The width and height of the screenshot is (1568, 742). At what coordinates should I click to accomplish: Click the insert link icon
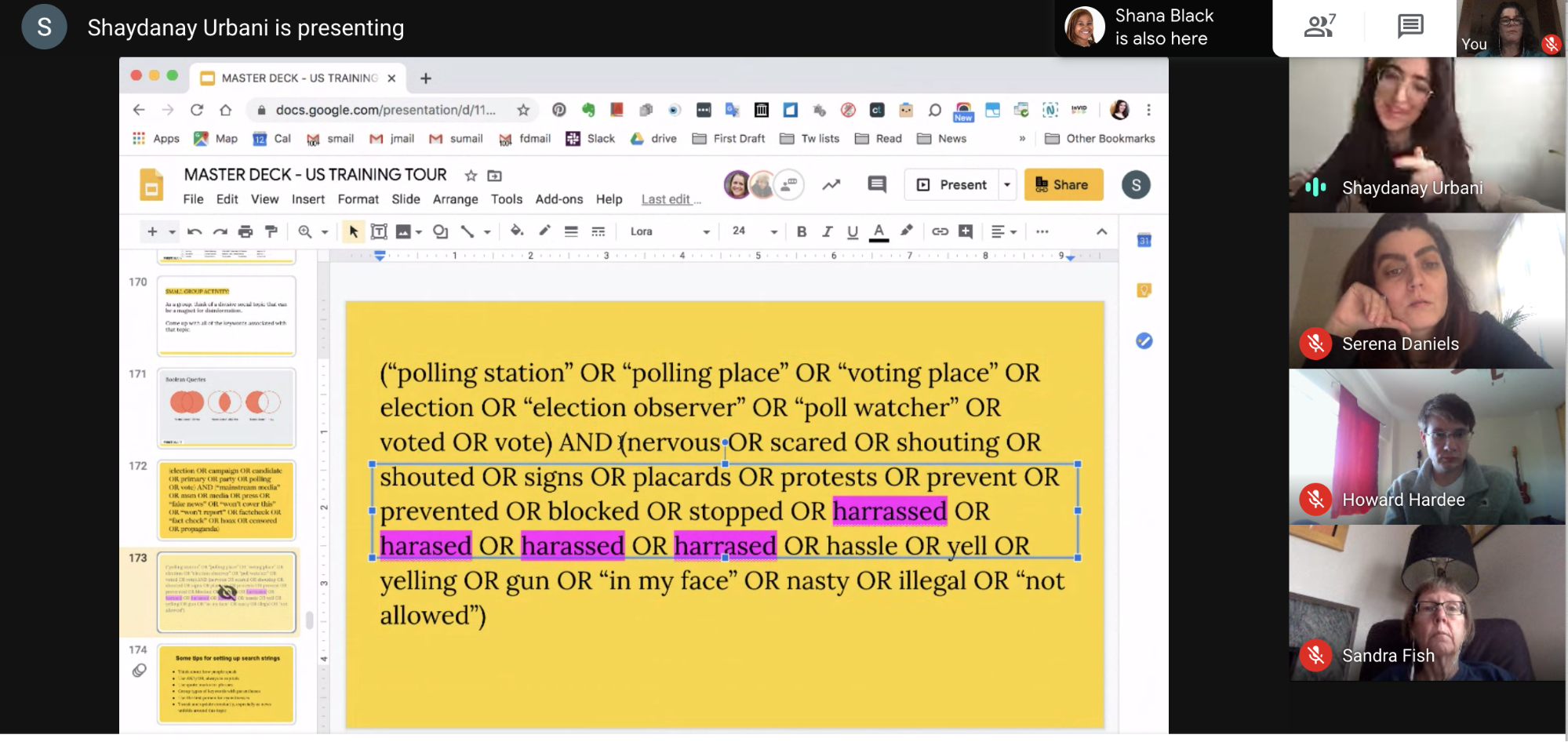940,231
